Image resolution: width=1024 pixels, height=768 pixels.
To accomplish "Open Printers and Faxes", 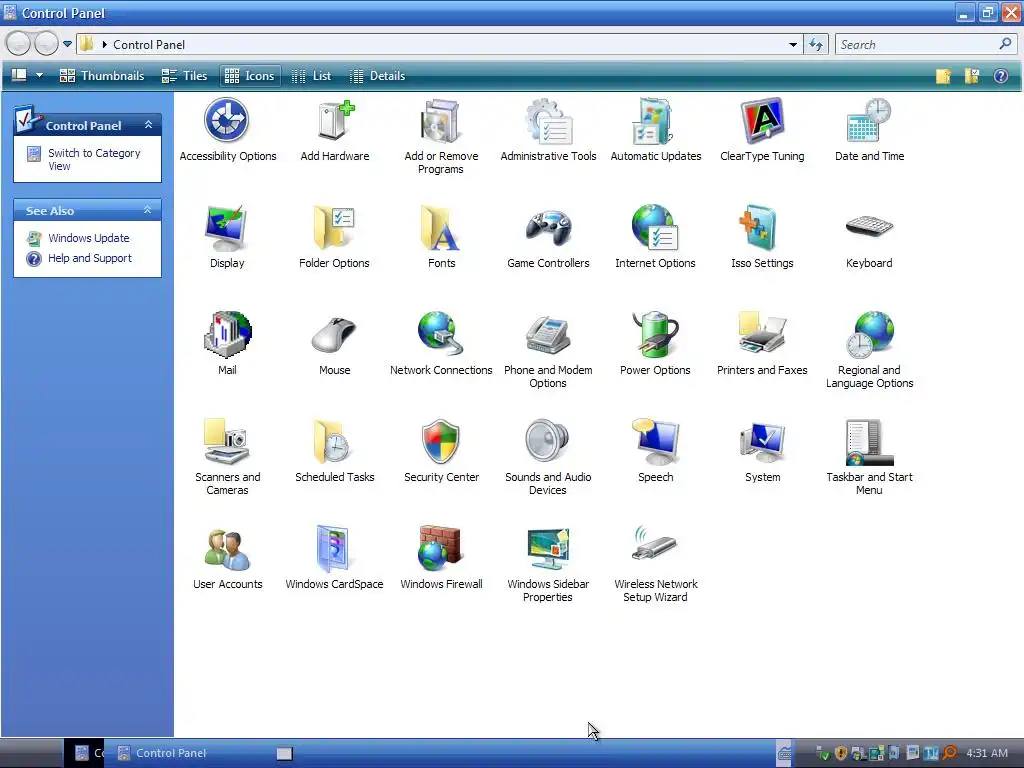I will pos(762,344).
